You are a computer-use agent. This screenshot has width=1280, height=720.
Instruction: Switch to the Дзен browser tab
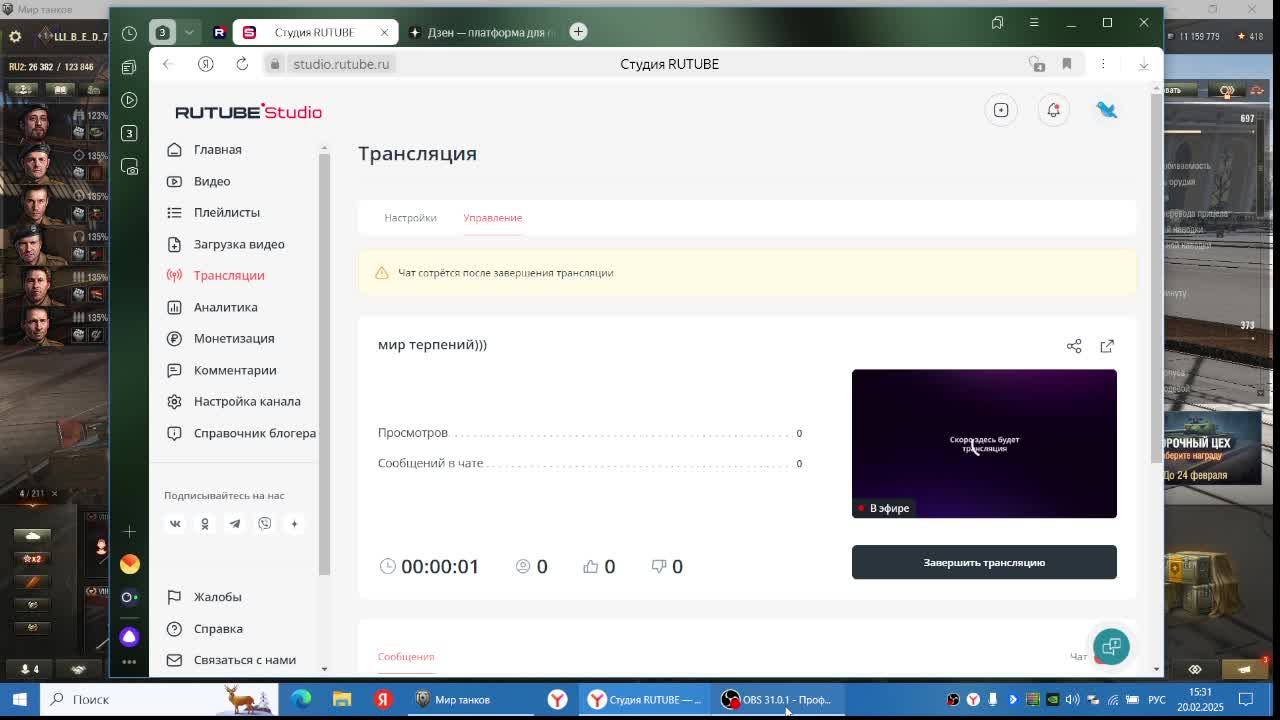coord(481,32)
